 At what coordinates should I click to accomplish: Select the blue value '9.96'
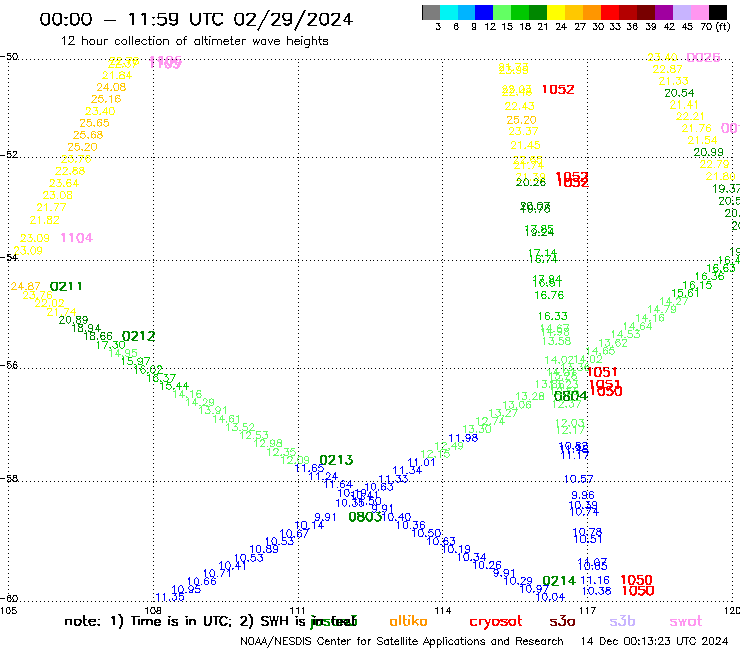(x=583, y=495)
